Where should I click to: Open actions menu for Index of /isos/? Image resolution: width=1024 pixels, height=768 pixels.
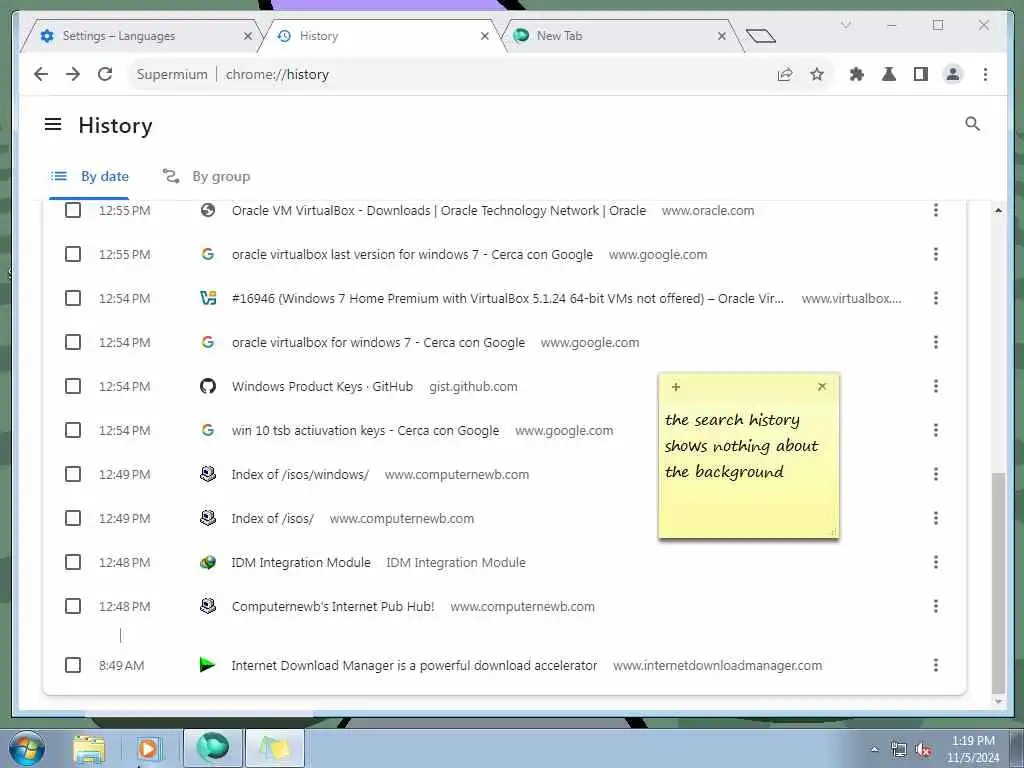point(936,519)
